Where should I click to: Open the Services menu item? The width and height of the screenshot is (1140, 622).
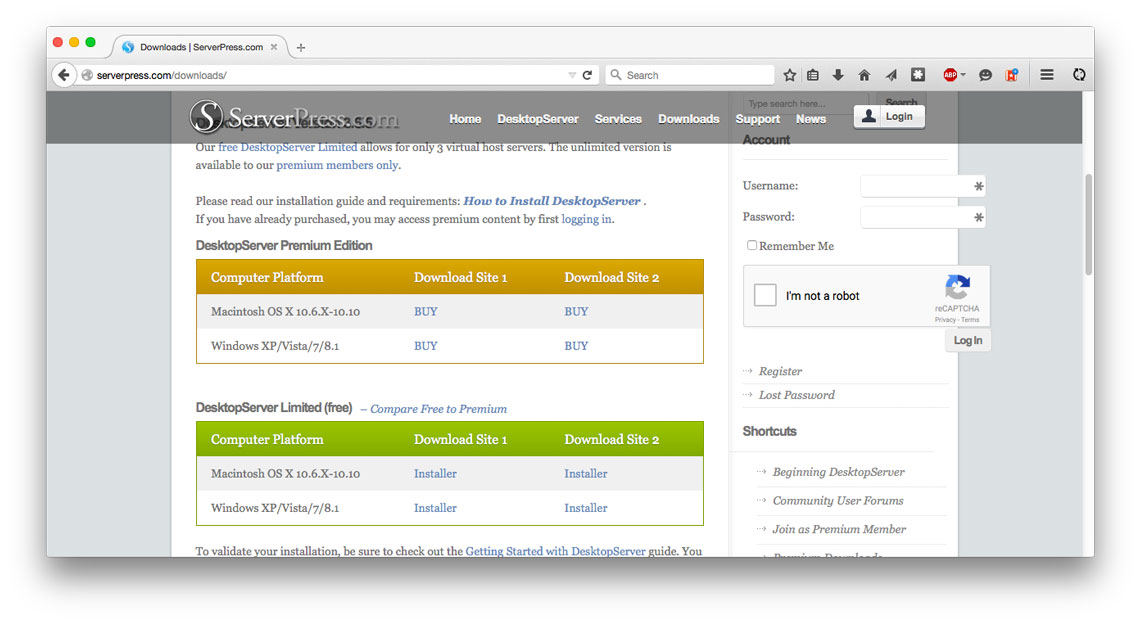618,118
